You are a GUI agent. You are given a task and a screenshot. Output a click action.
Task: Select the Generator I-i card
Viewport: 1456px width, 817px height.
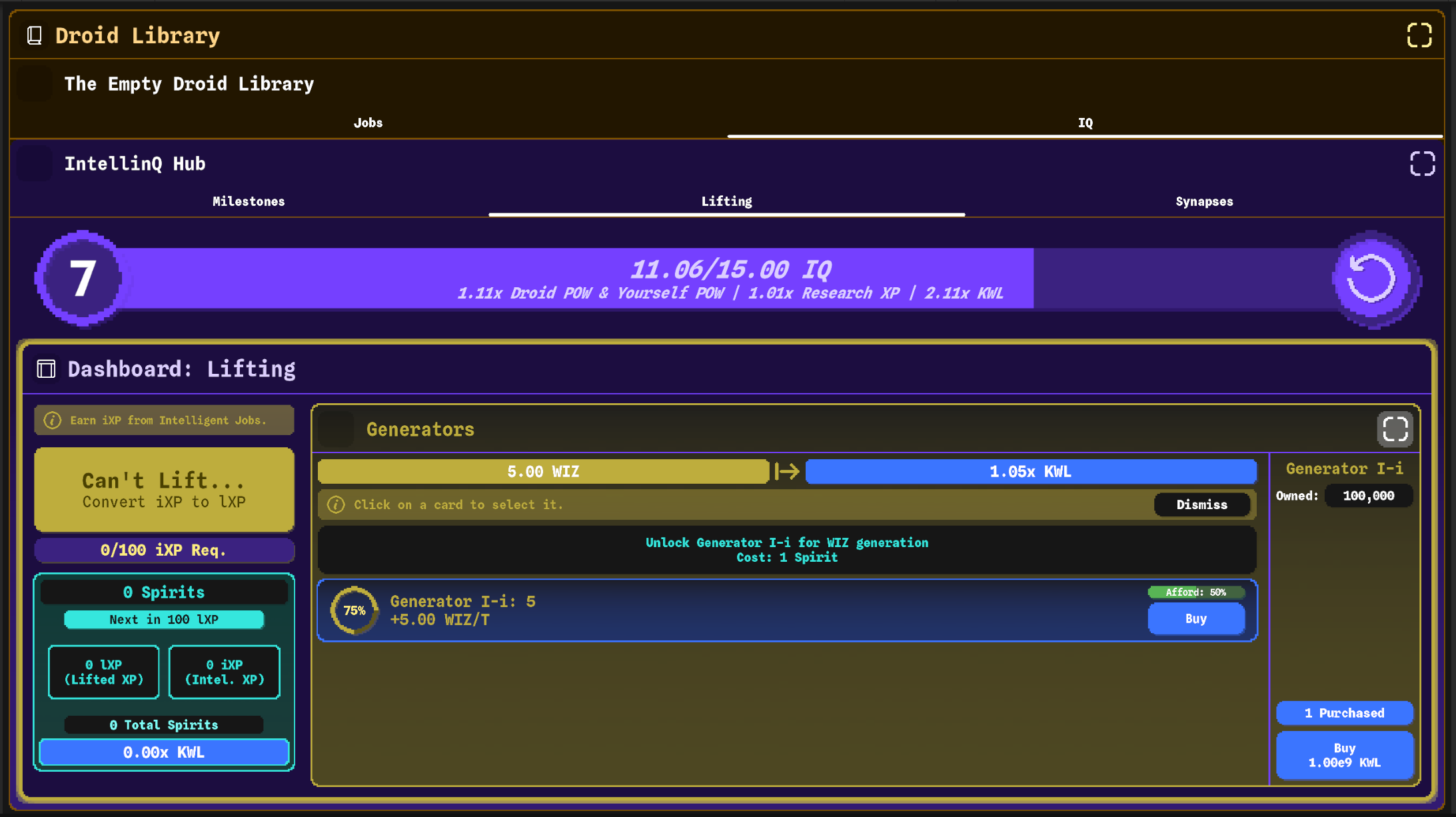pyautogui.click(x=787, y=610)
